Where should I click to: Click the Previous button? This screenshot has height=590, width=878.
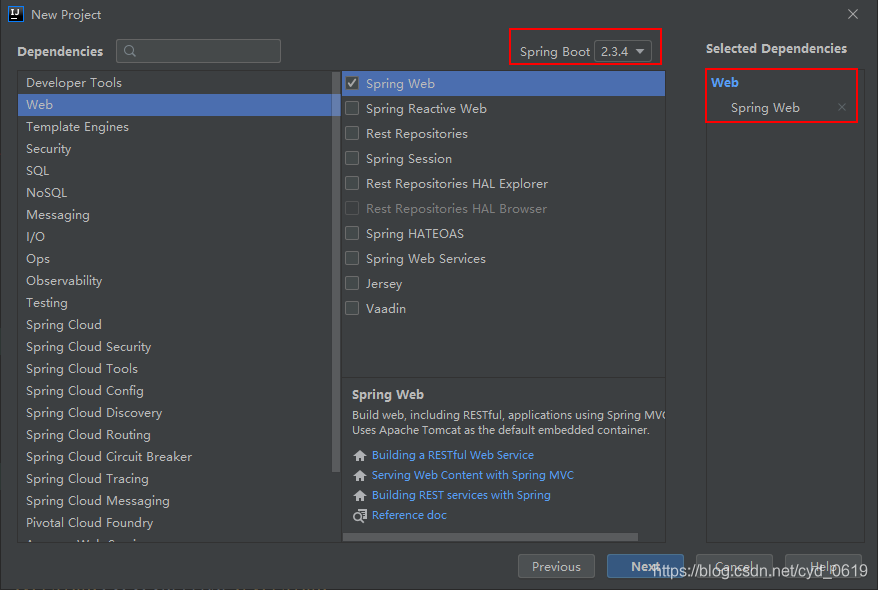click(557, 566)
